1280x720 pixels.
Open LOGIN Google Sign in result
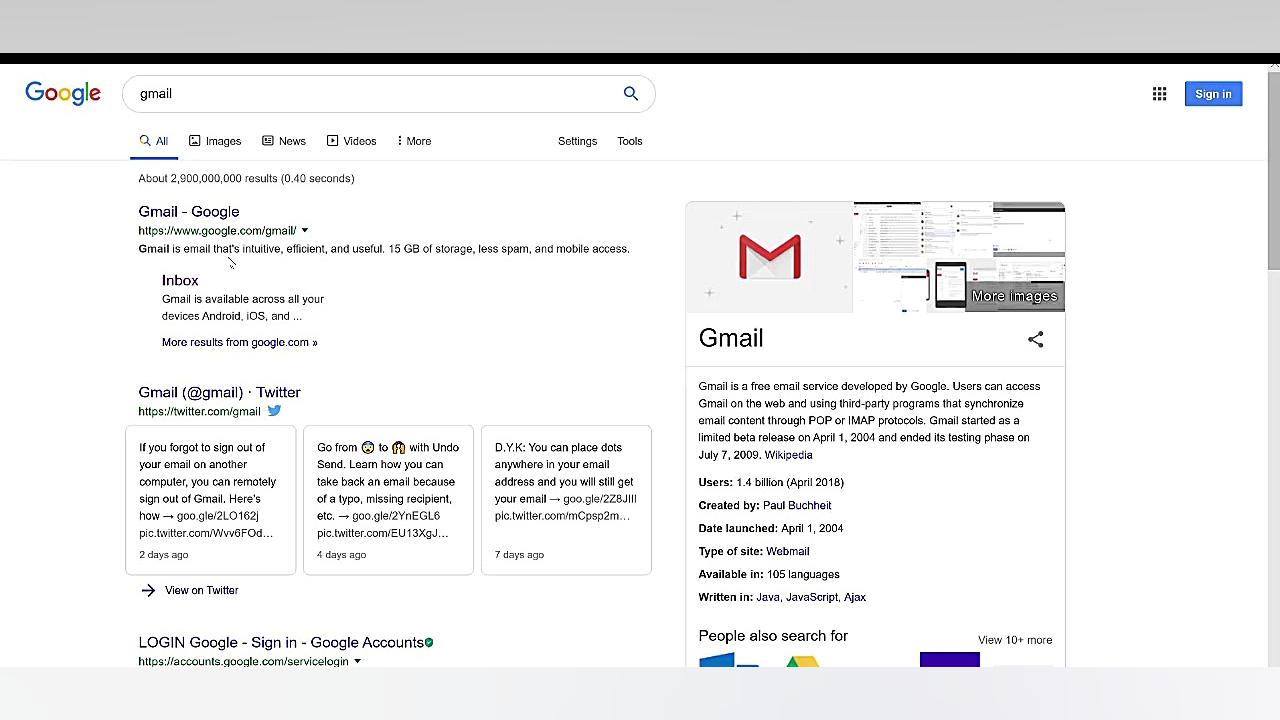pyautogui.click(x=281, y=642)
